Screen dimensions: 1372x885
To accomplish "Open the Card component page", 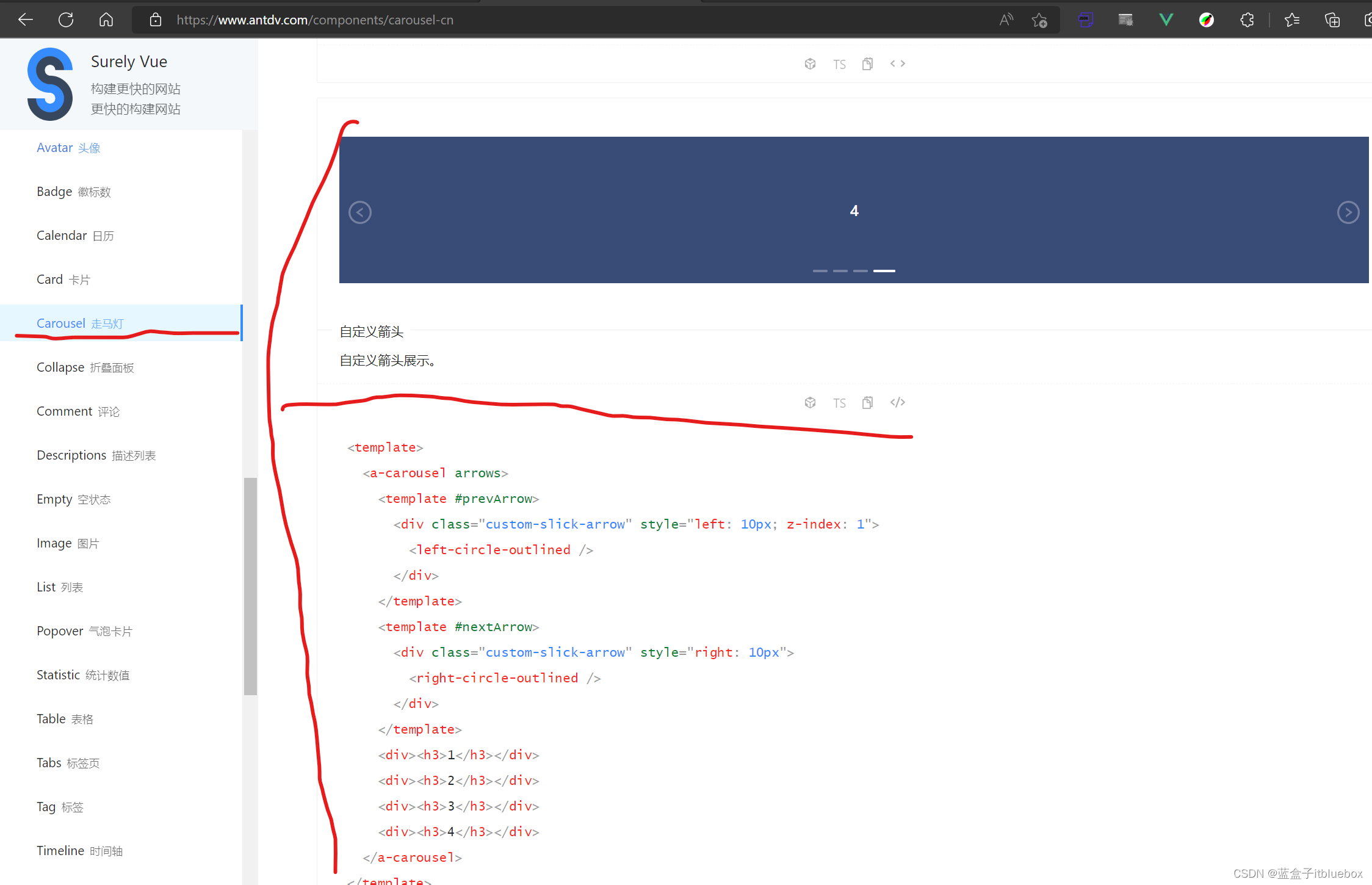I will 63,280.
